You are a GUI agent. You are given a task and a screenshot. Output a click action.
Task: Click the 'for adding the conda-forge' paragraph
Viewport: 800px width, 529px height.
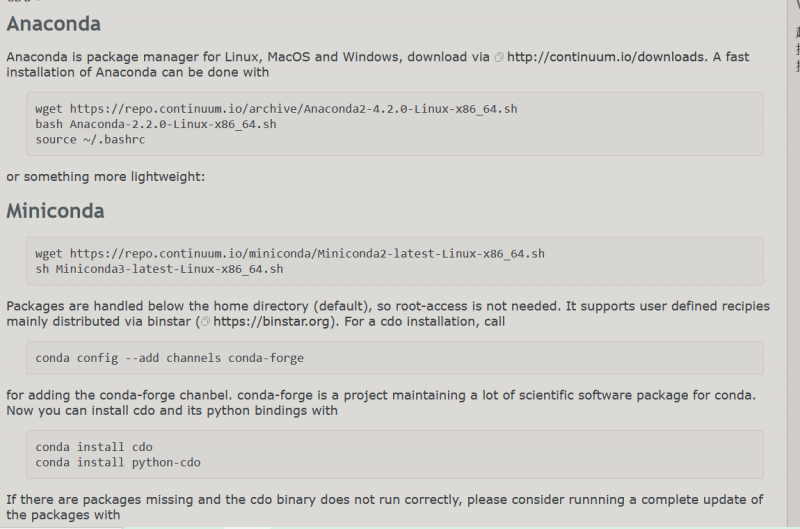pos(380,395)
